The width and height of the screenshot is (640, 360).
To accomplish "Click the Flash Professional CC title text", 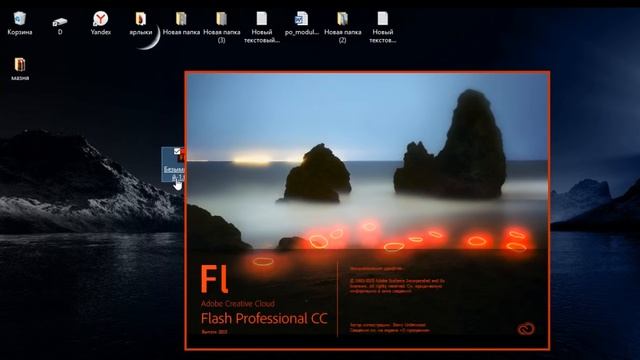I will (264, 318).
